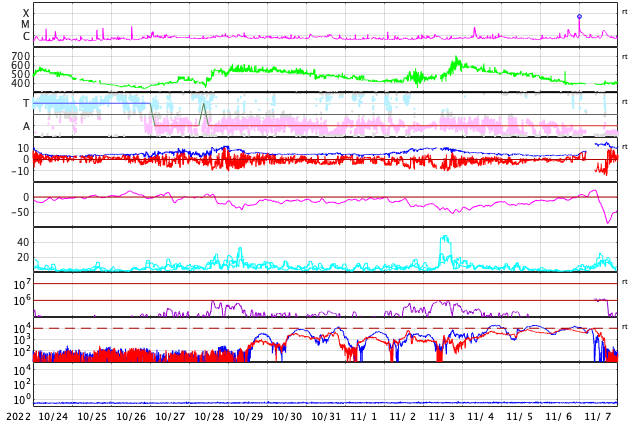
Task: Click the 40 tick on density axis
Action: 23,242
